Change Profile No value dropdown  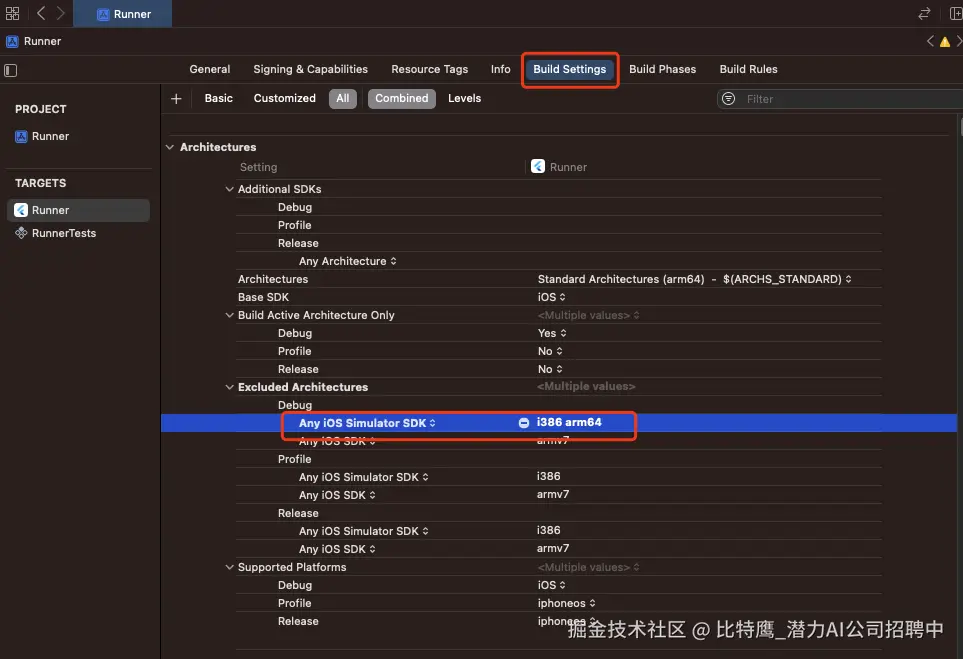550,351
